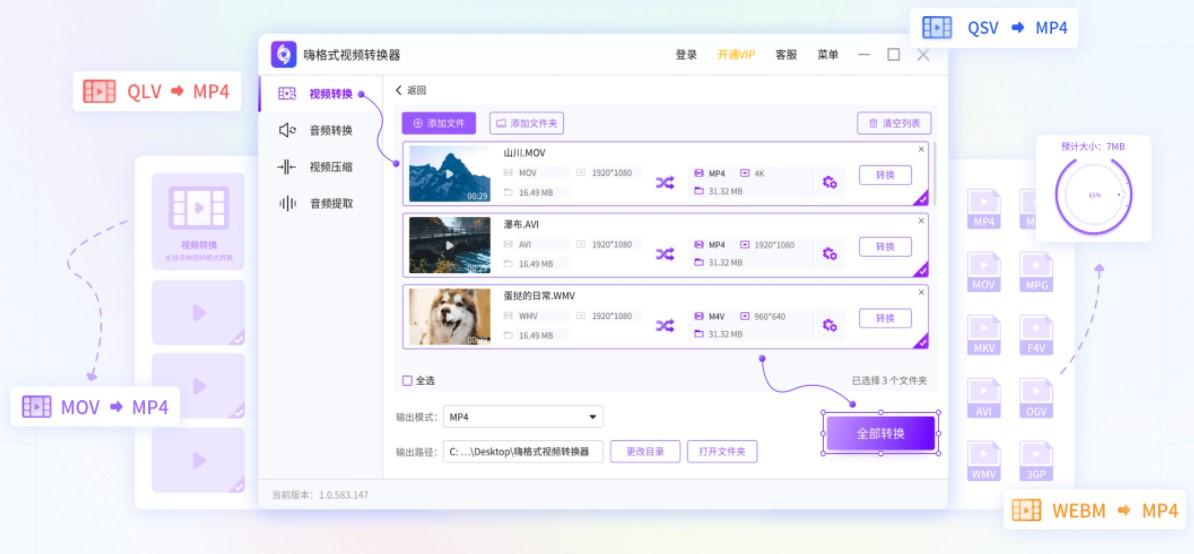The image size is (1194, 554).
Task: Click the 16.49 MB source folder icon for 瀑布.AVI
Action: pyautogui.click(x=508, y=263)
